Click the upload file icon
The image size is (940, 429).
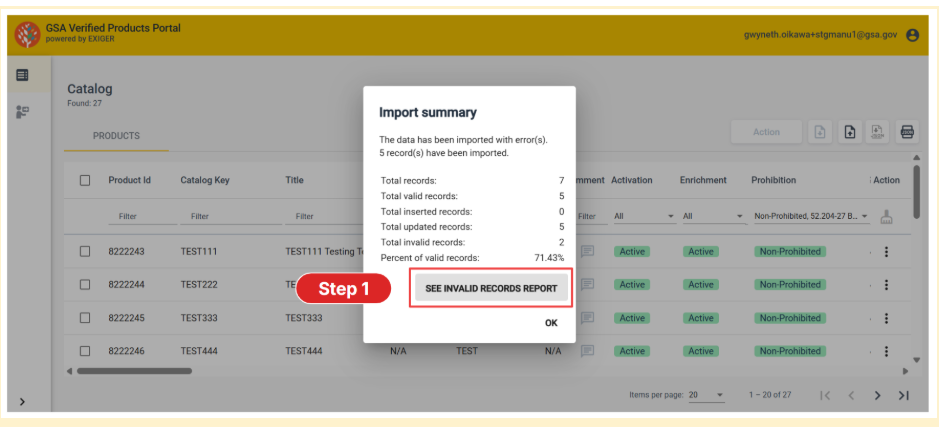point(849,132)
